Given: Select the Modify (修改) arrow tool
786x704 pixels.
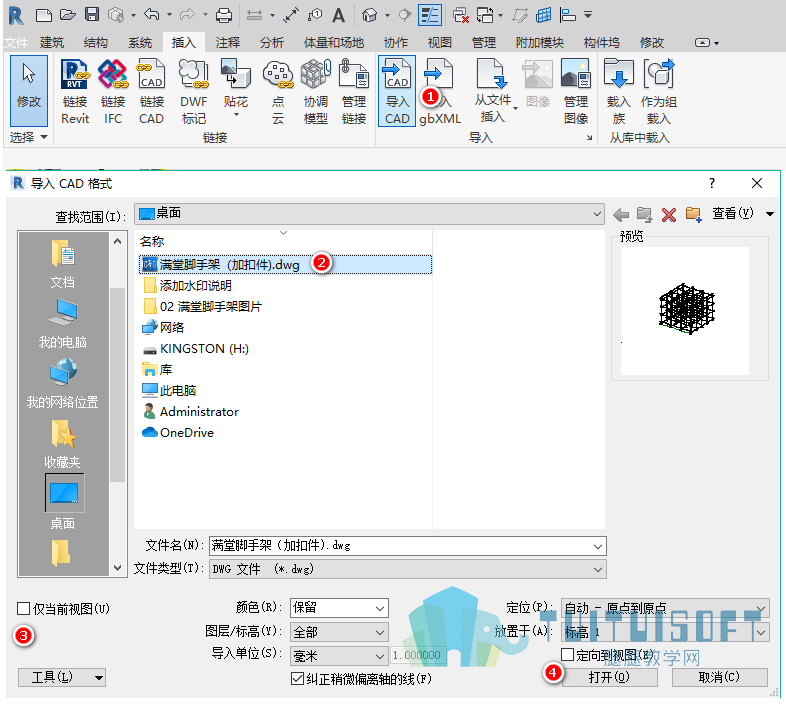Looking at the screenshot, I should click(29, 90).
